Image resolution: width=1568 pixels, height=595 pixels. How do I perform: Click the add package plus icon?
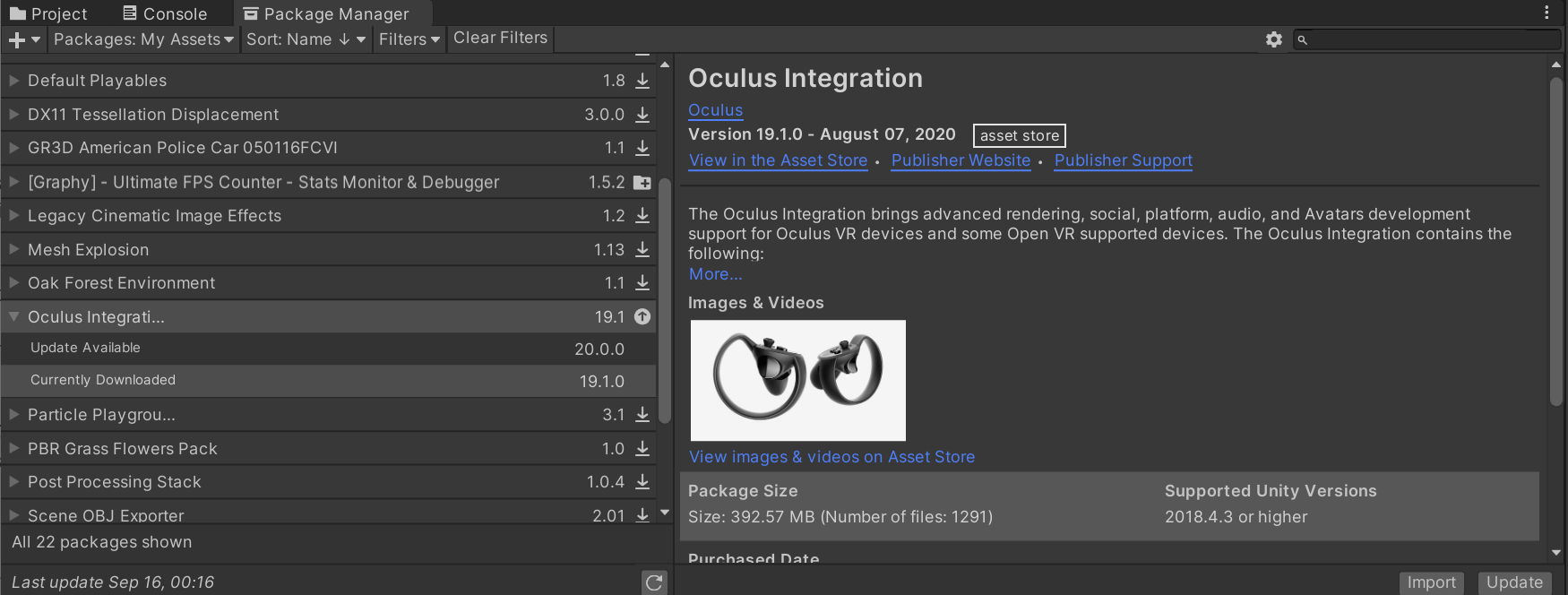[x=17, y=40]
